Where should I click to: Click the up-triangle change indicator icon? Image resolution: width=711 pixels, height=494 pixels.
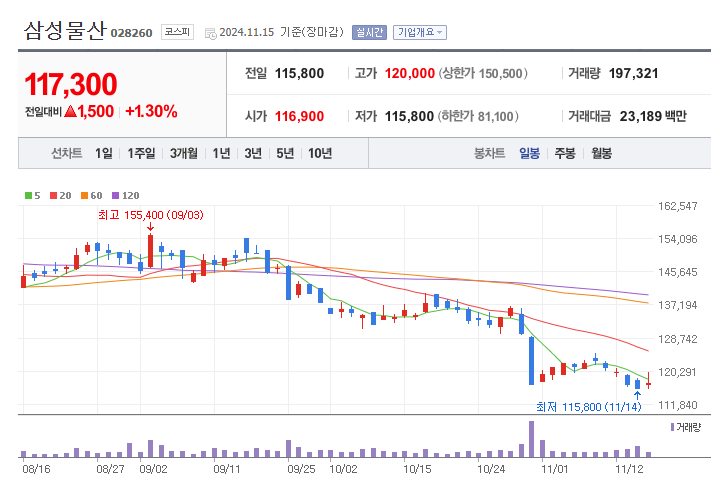tap(70, 111)
